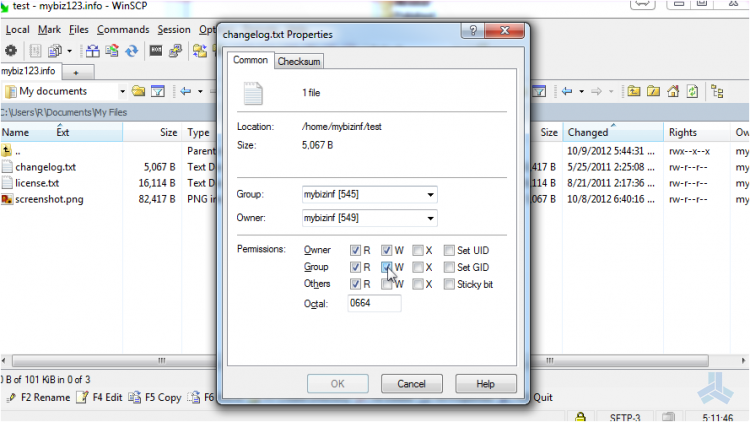Open the My documents drive dropdown
This screenshot has height=422, width=750.
(122, 91)
